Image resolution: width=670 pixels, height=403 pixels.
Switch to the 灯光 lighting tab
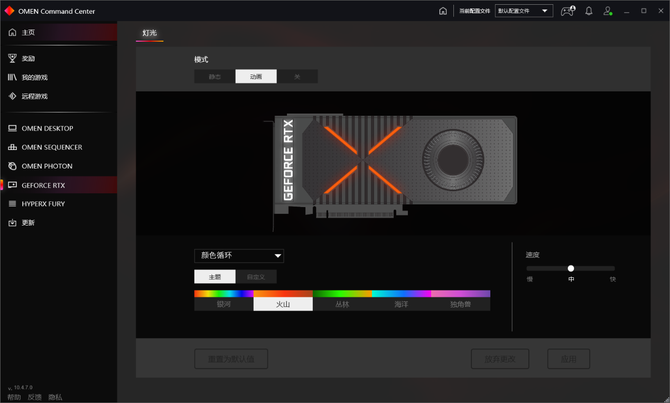(150, 33)
